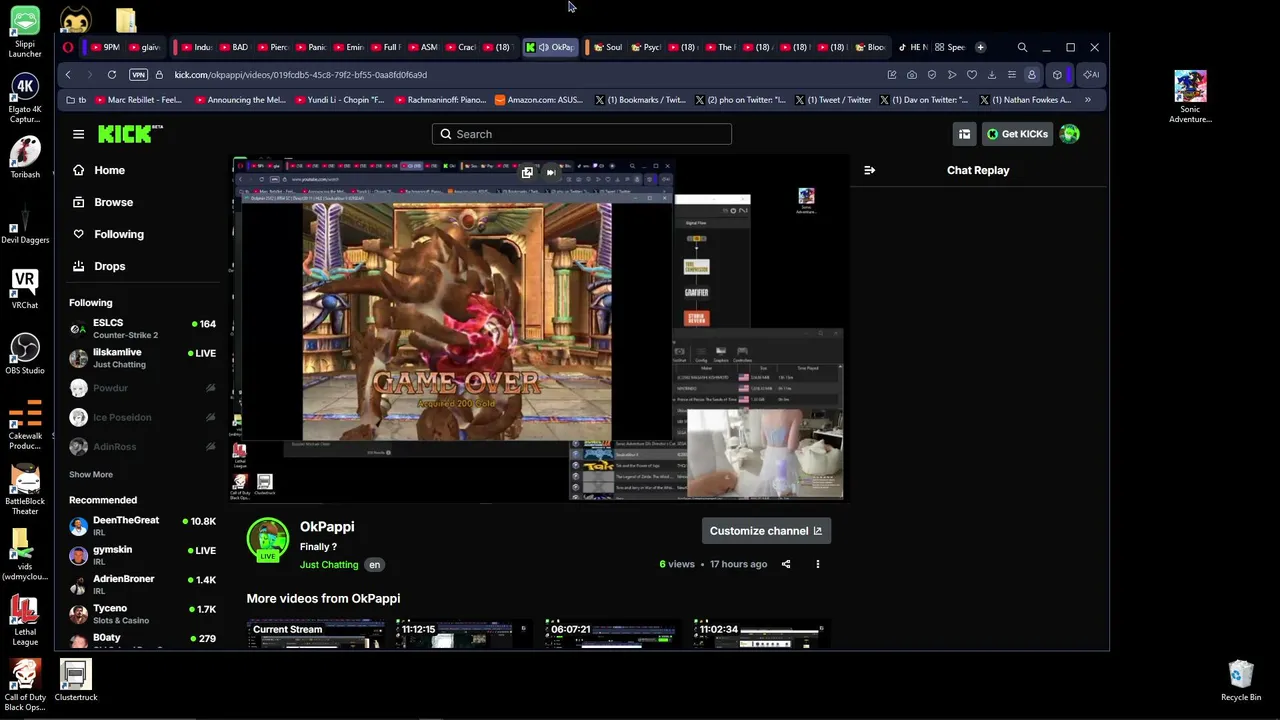The image size is (1280, 720).
Task: Click the OkPappi channel avatar
Action: tap(268, 539)
